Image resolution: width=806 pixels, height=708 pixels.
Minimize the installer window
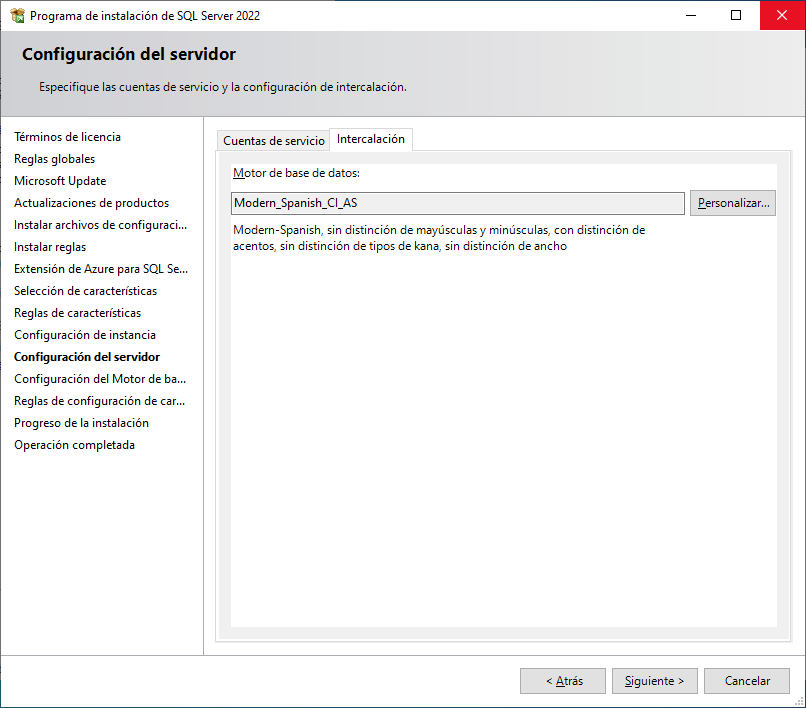coord(691,15)
